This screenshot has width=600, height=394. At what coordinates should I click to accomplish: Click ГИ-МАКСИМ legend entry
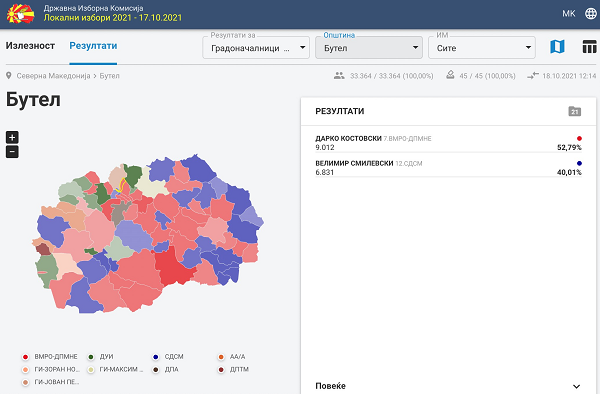click(x=115, y=370)
